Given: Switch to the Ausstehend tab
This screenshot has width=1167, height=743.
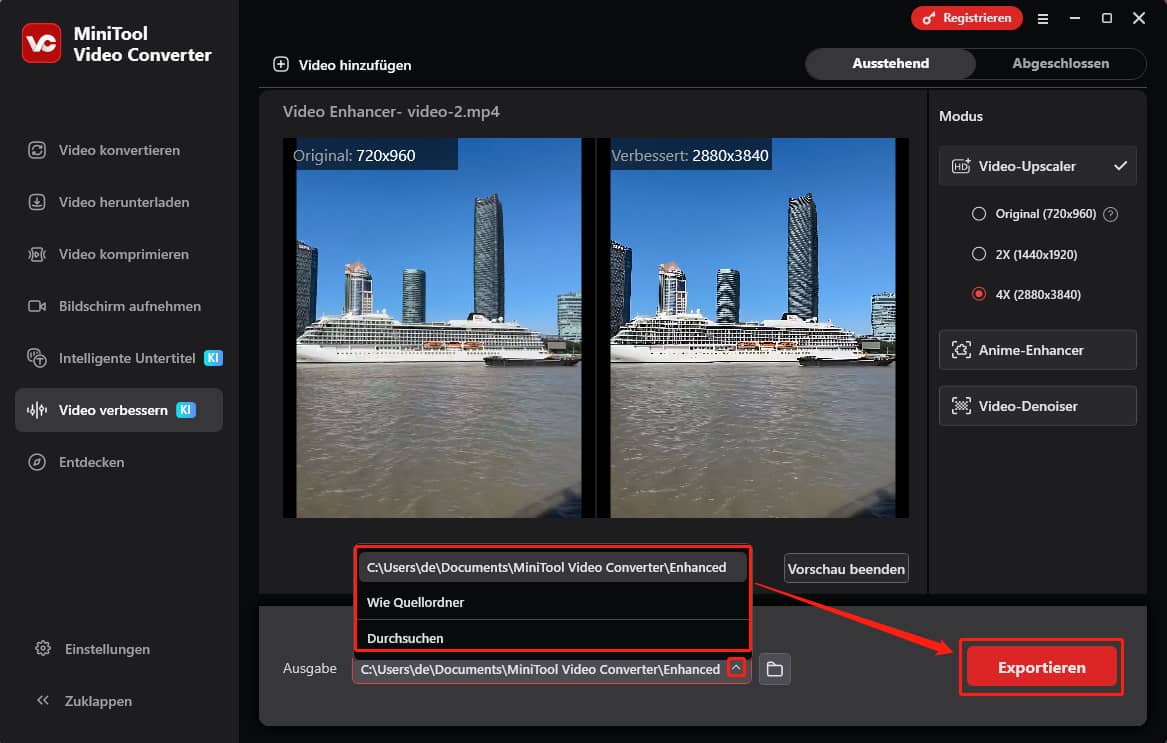Looking at the screenshot, I should coord(890,64).
